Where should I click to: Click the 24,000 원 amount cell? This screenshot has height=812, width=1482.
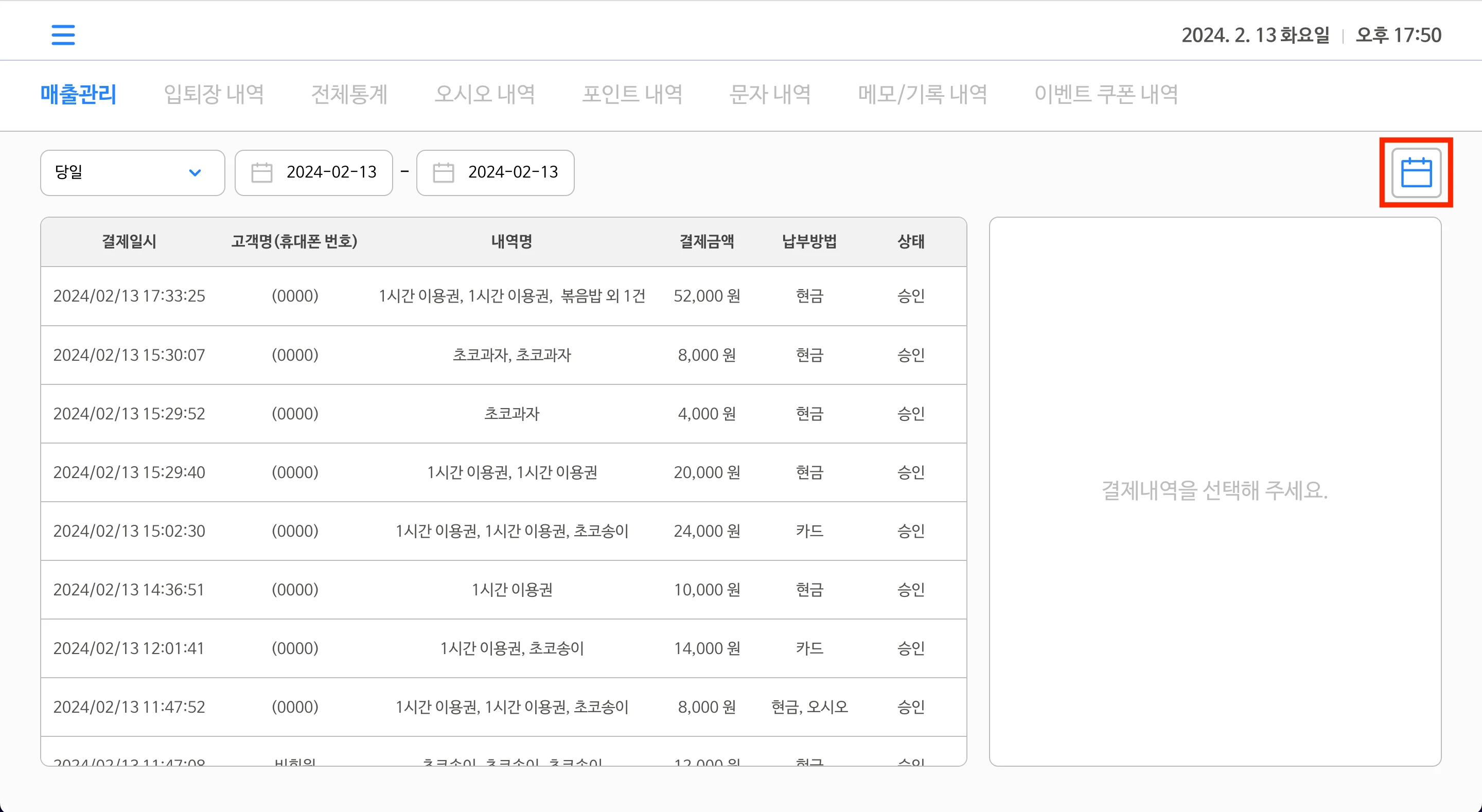point(707,531)
